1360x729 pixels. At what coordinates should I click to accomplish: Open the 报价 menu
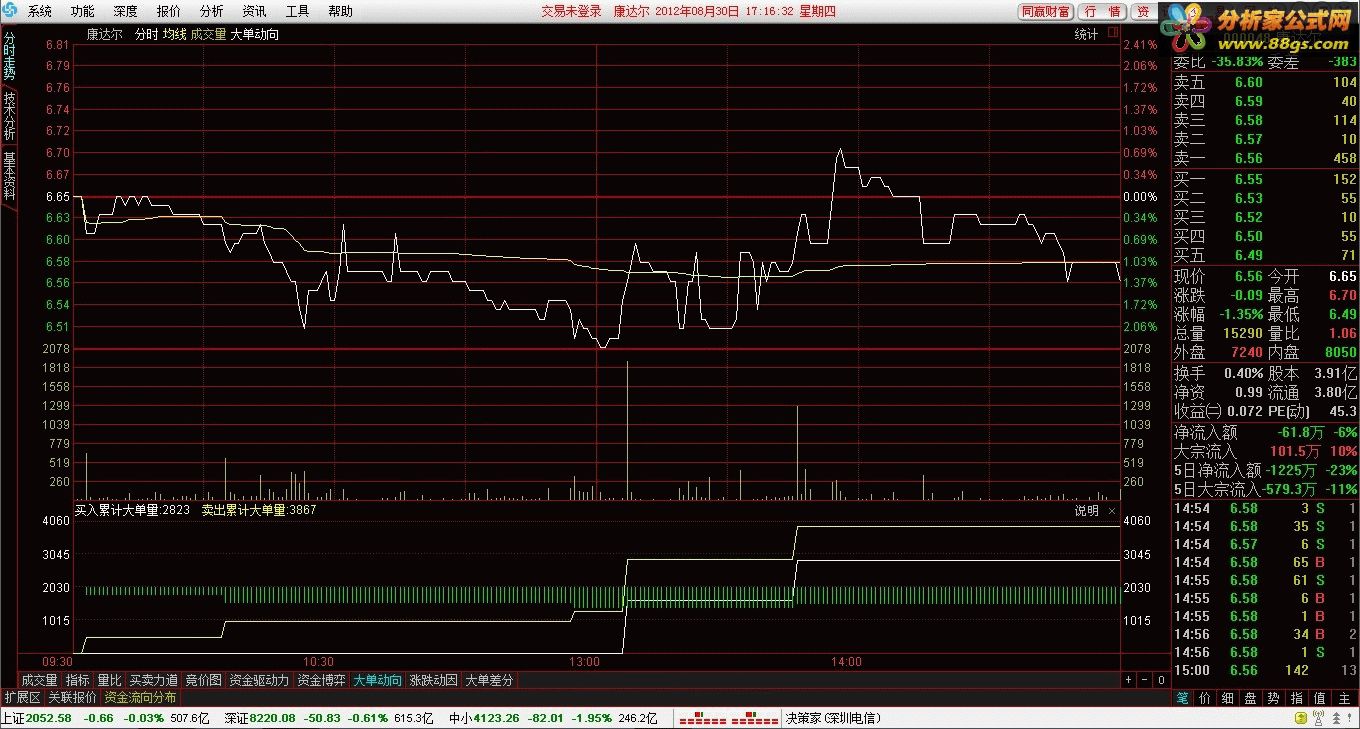coord(169,12)
